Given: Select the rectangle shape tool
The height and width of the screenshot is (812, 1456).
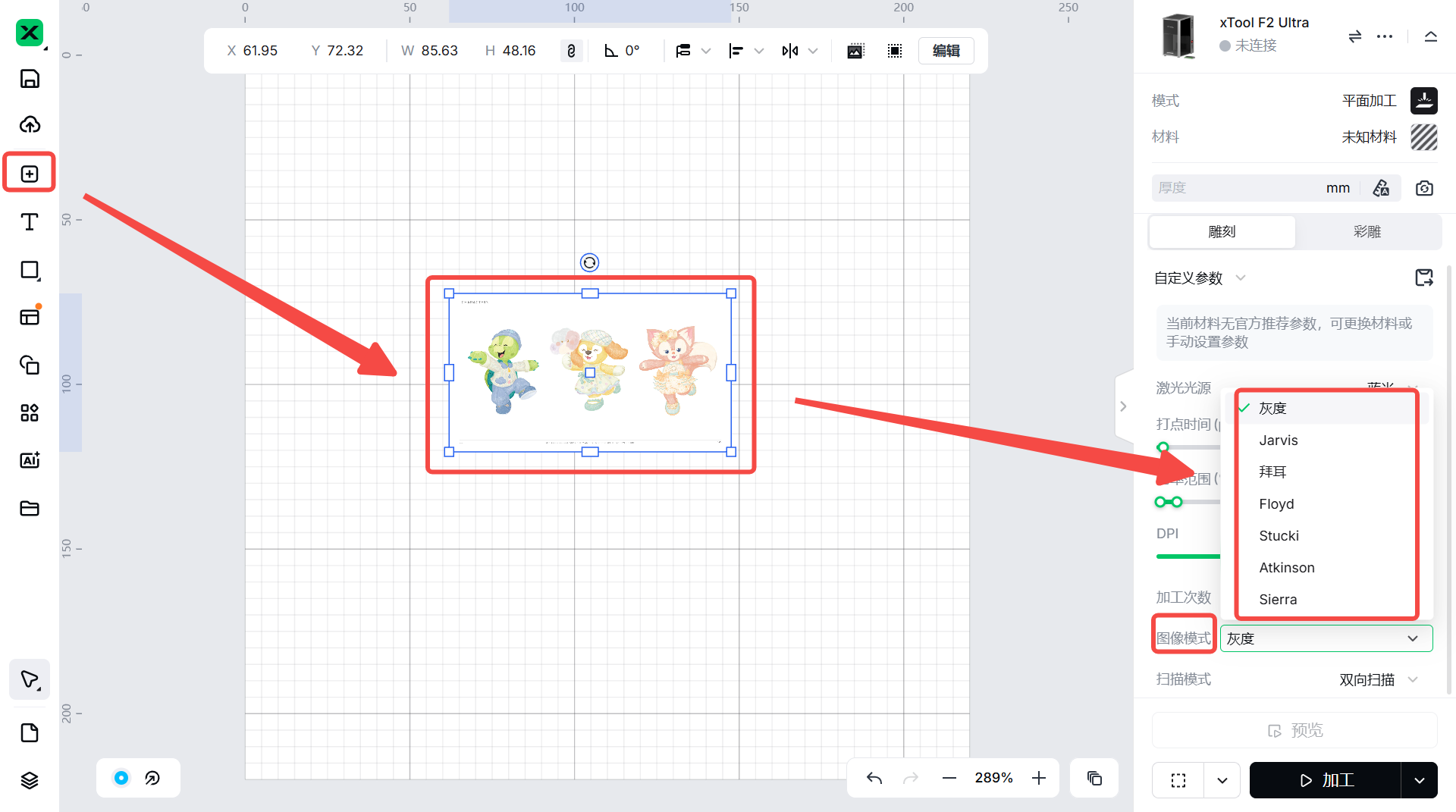Looking at the screenshot, I should [x=30, y=270].
